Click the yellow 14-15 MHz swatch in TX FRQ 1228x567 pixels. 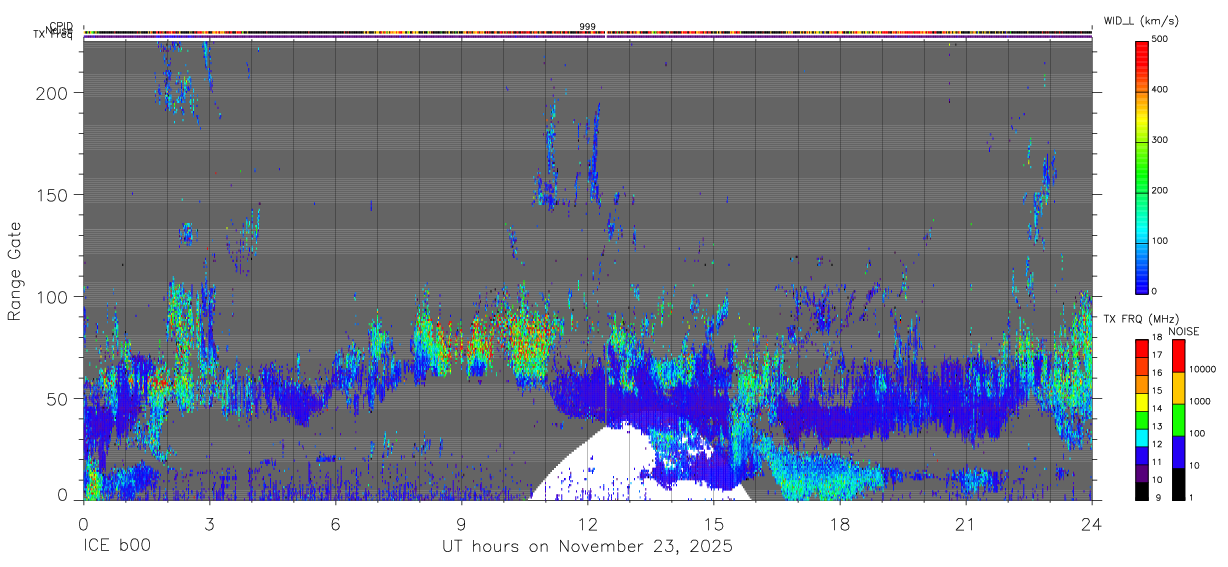pyautogui.click(x=1142, y=401)
